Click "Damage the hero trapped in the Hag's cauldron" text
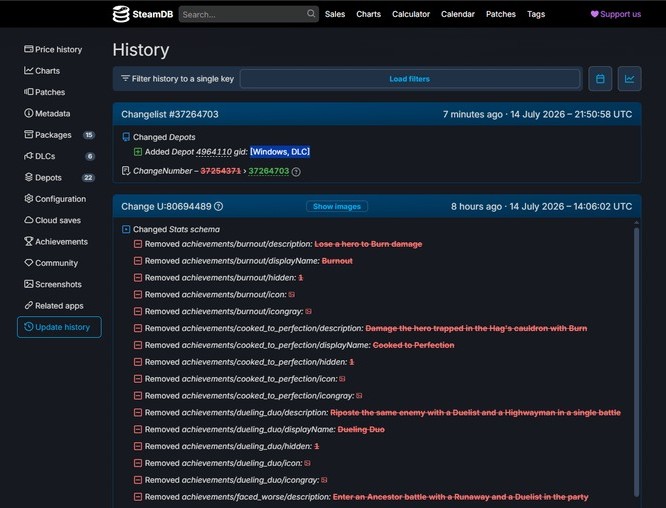The height and width of the screenshot is (508, 666). (476, 328)
